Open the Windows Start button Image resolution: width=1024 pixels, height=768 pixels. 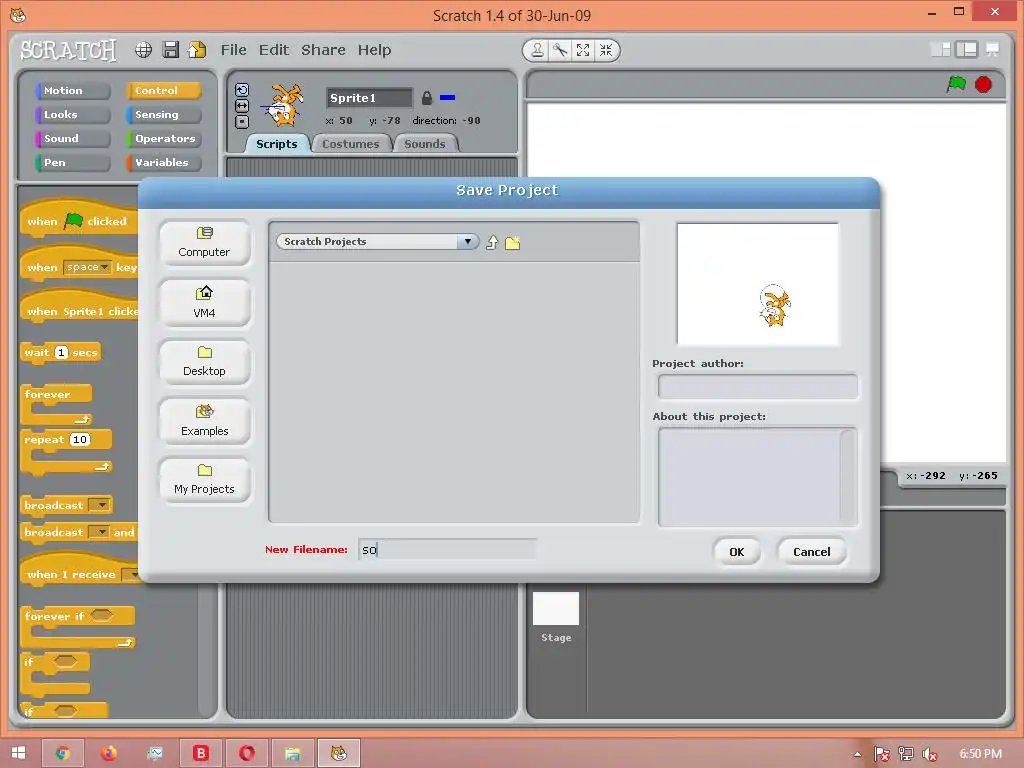tap(19, 753)
